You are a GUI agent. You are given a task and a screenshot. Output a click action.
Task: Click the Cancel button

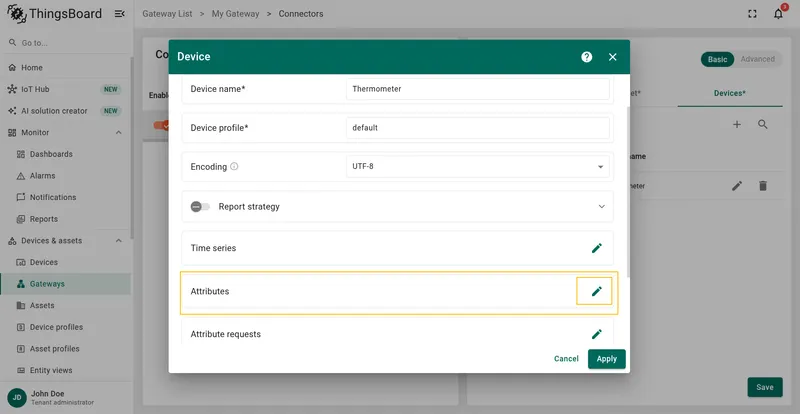tap(566, 359)
